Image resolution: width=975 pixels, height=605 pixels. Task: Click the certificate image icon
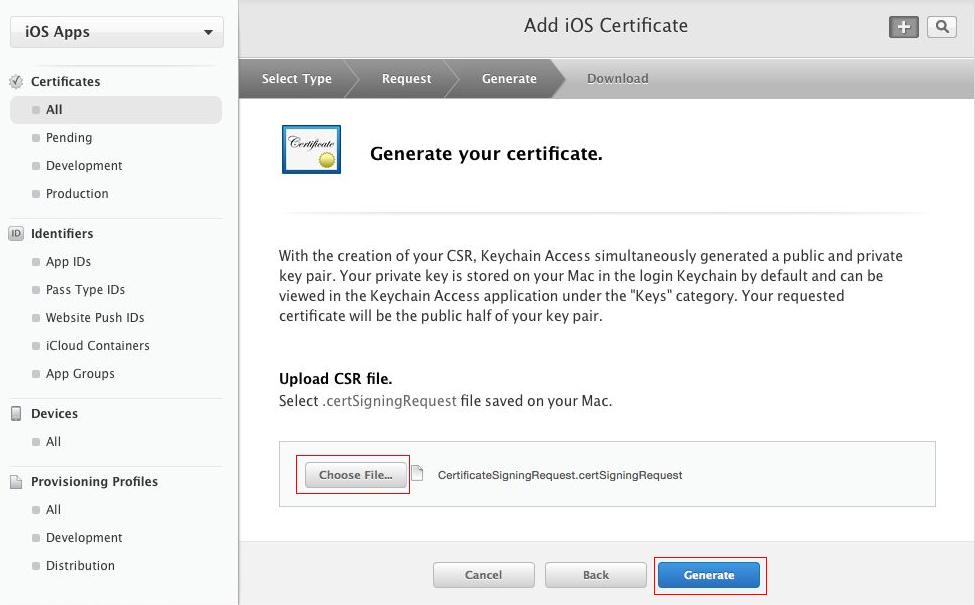coord(312,149)
